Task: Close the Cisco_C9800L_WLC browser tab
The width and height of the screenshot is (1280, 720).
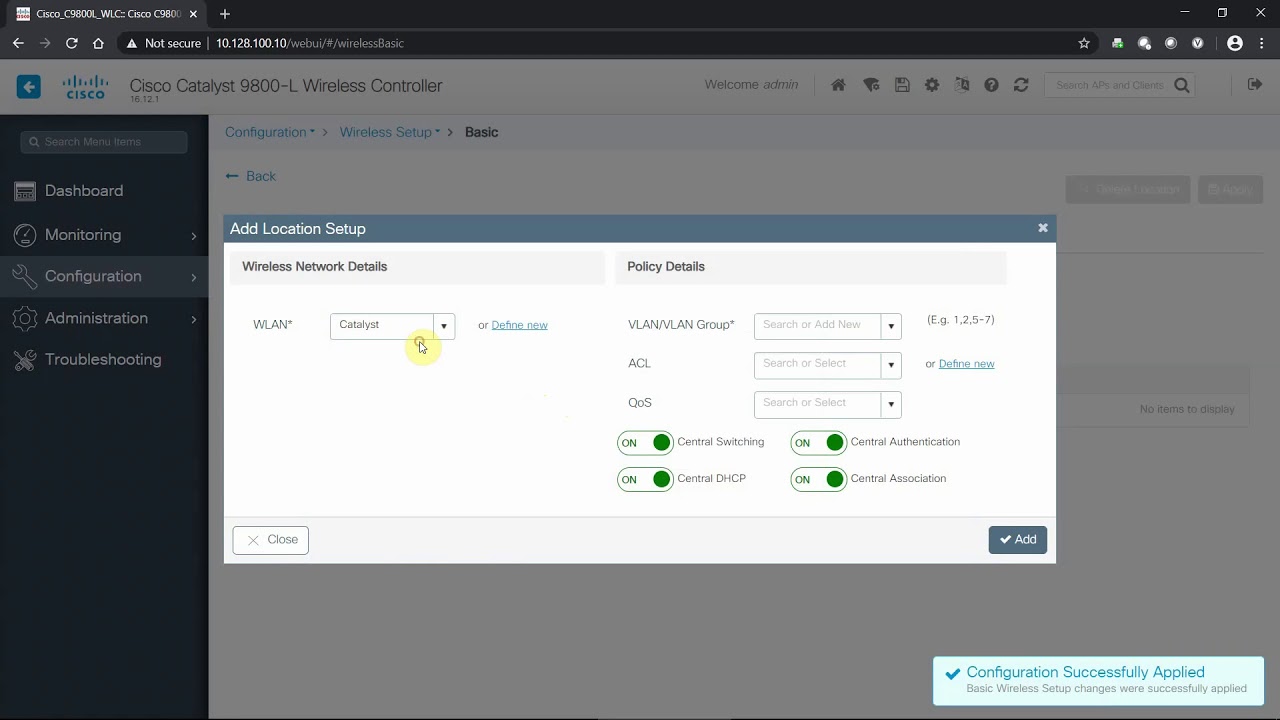Action: click(x=193, y=14)
